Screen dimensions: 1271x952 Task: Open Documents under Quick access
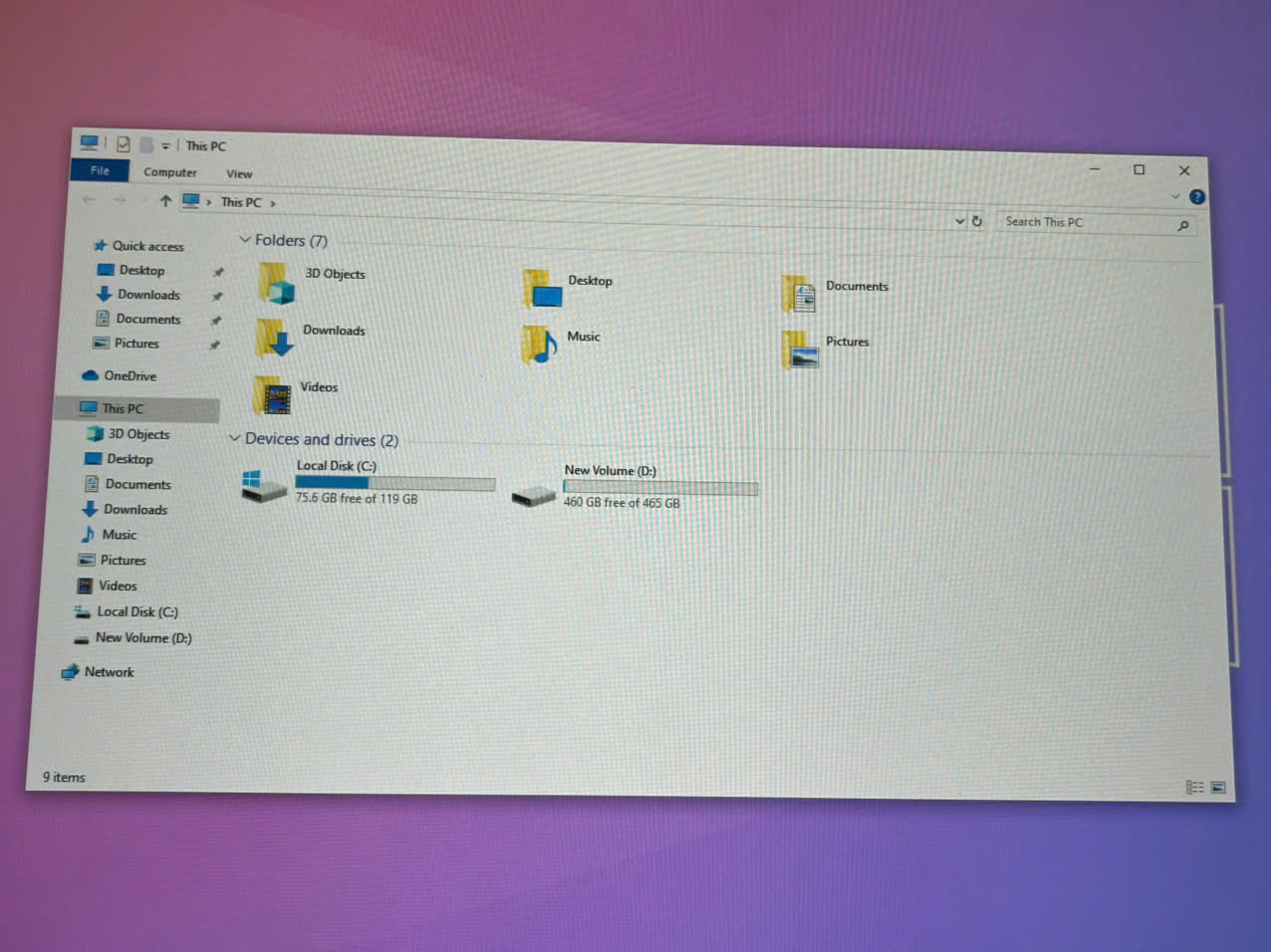click(148, 319)
